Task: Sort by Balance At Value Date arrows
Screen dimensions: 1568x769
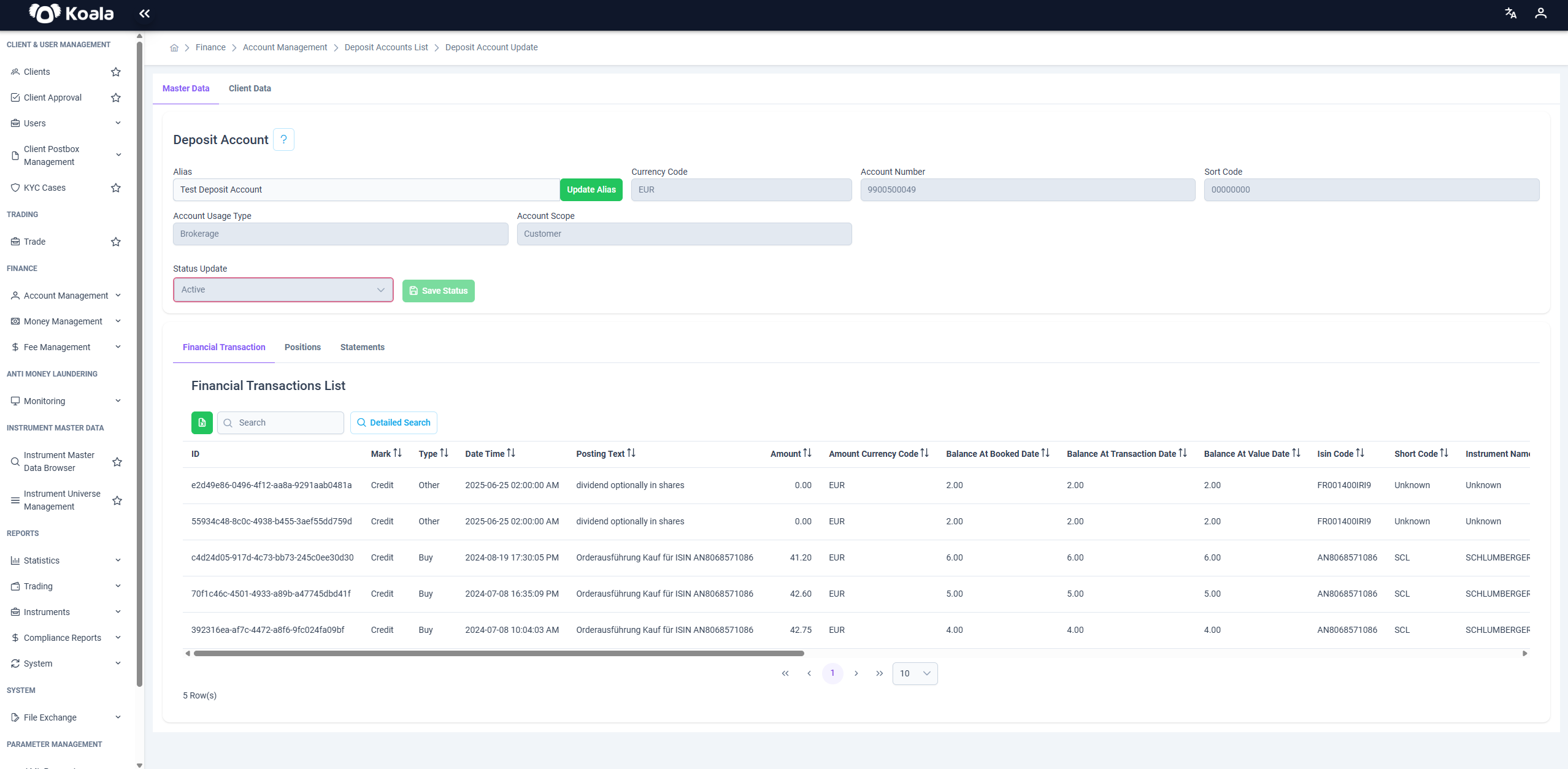Action: (x=1296, y=453)
